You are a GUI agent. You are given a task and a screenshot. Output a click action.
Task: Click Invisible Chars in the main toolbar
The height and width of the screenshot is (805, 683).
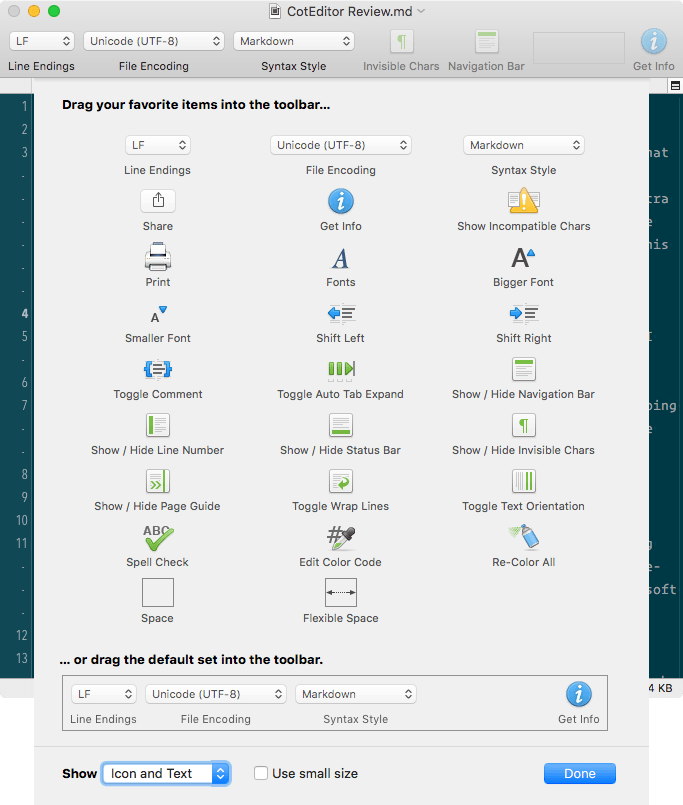pos(402,42)
